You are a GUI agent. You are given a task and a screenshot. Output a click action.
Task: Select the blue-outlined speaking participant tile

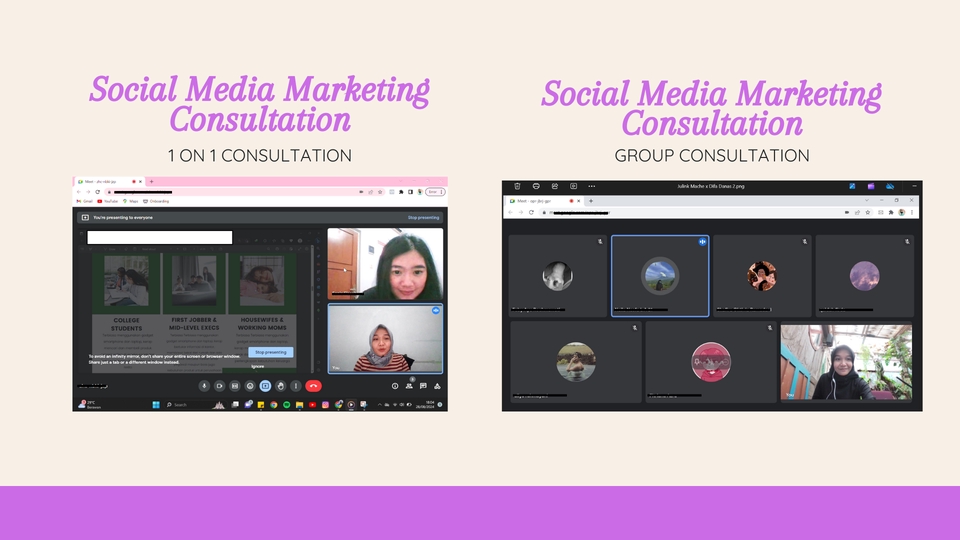(x=660, y=276)
